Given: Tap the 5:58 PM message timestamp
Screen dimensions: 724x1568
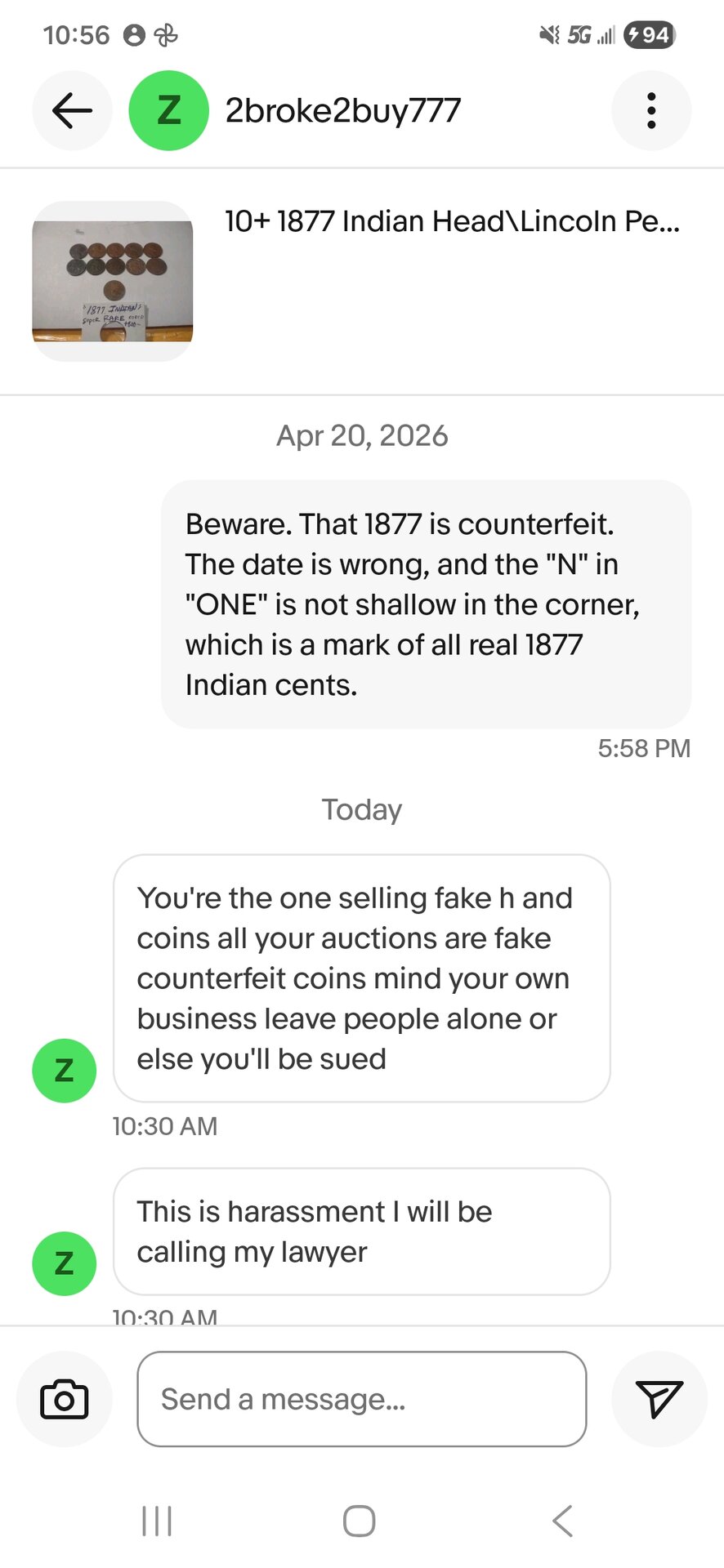Looking at the screenshot, I should pos(644,748).
